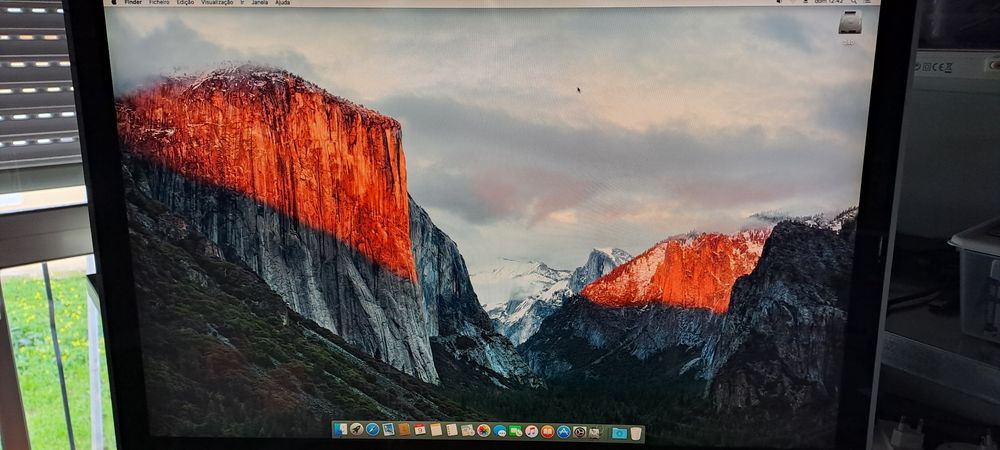The image size is (1000, 450).
Task: Open the Ir menu in the menu bar
Action: point(242,3)
